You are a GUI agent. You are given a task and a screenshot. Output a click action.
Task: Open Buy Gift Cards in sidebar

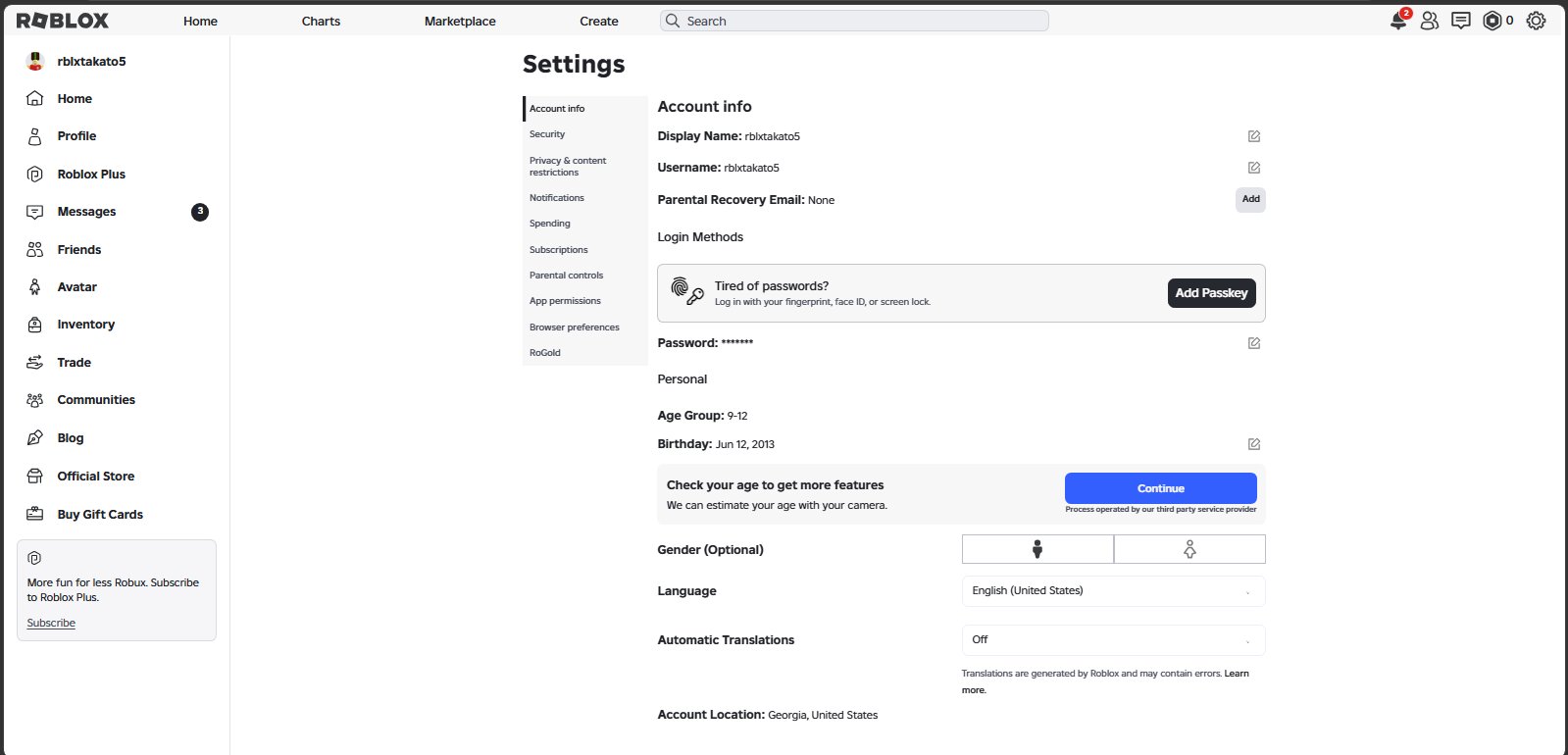(x=100, y=515)
